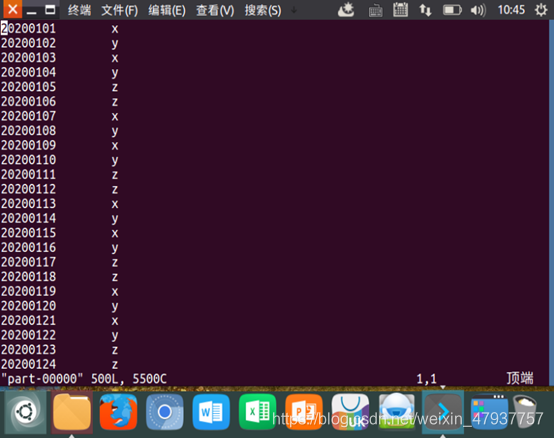The height and width of the screenshot is (438, 554).
Task: Open the battery indicator
Action: click(x=452, y=10)
